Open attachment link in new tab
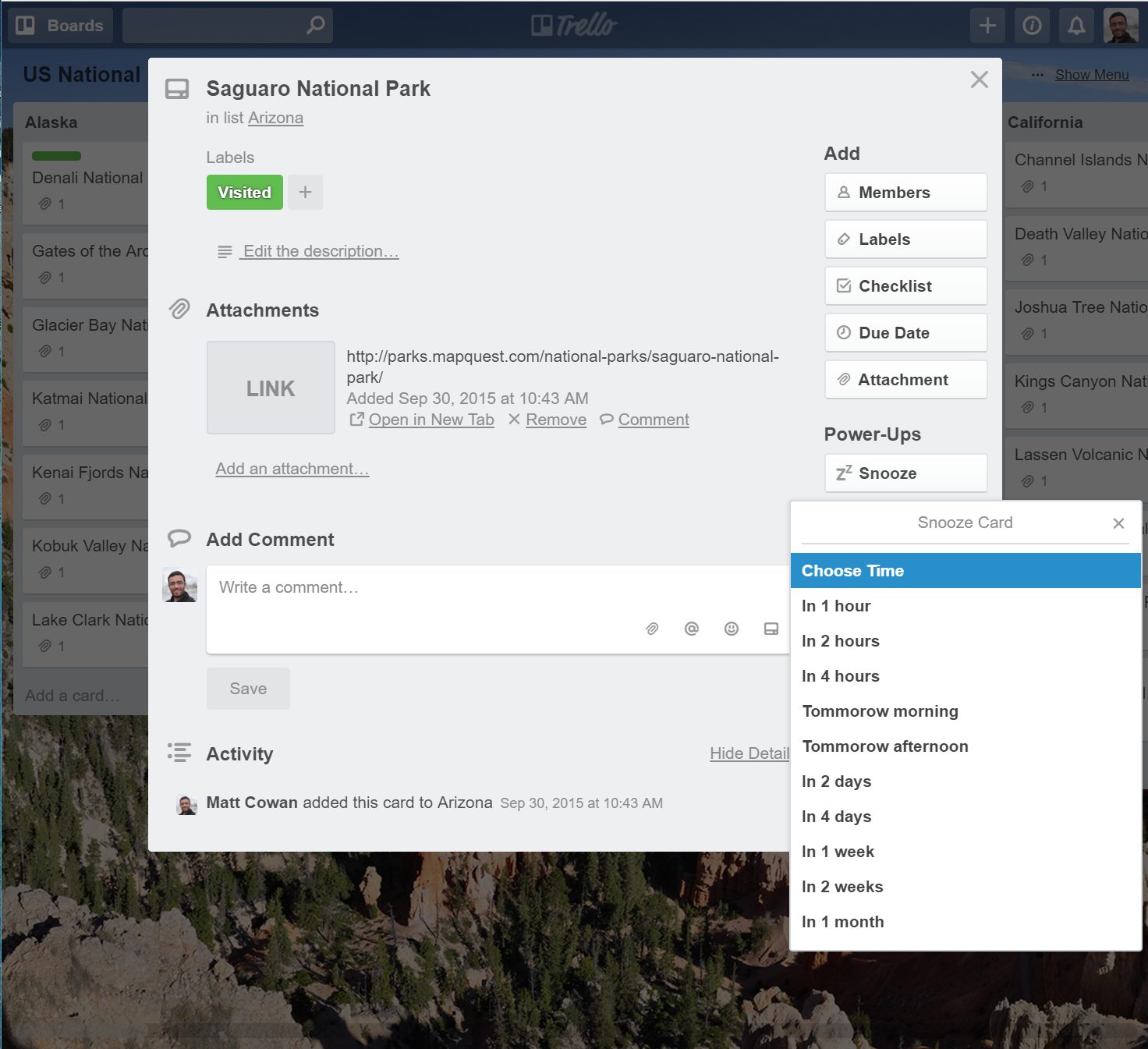Image resolution: width=1148 pixels, height=1049 pixels. [430, 420]
